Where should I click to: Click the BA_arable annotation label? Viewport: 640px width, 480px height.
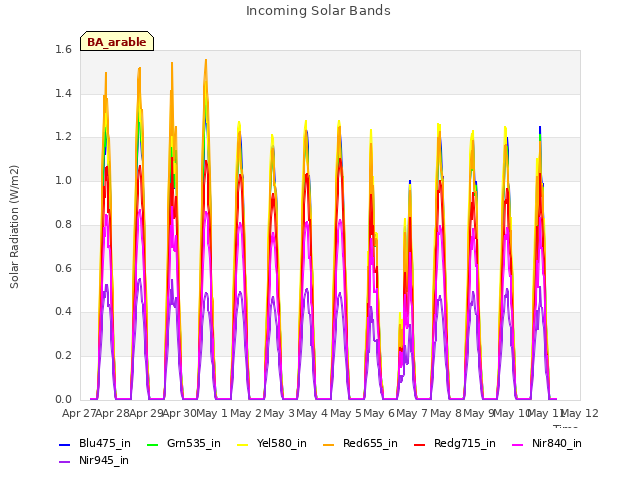pyautogui.click(x=117, y=42)
